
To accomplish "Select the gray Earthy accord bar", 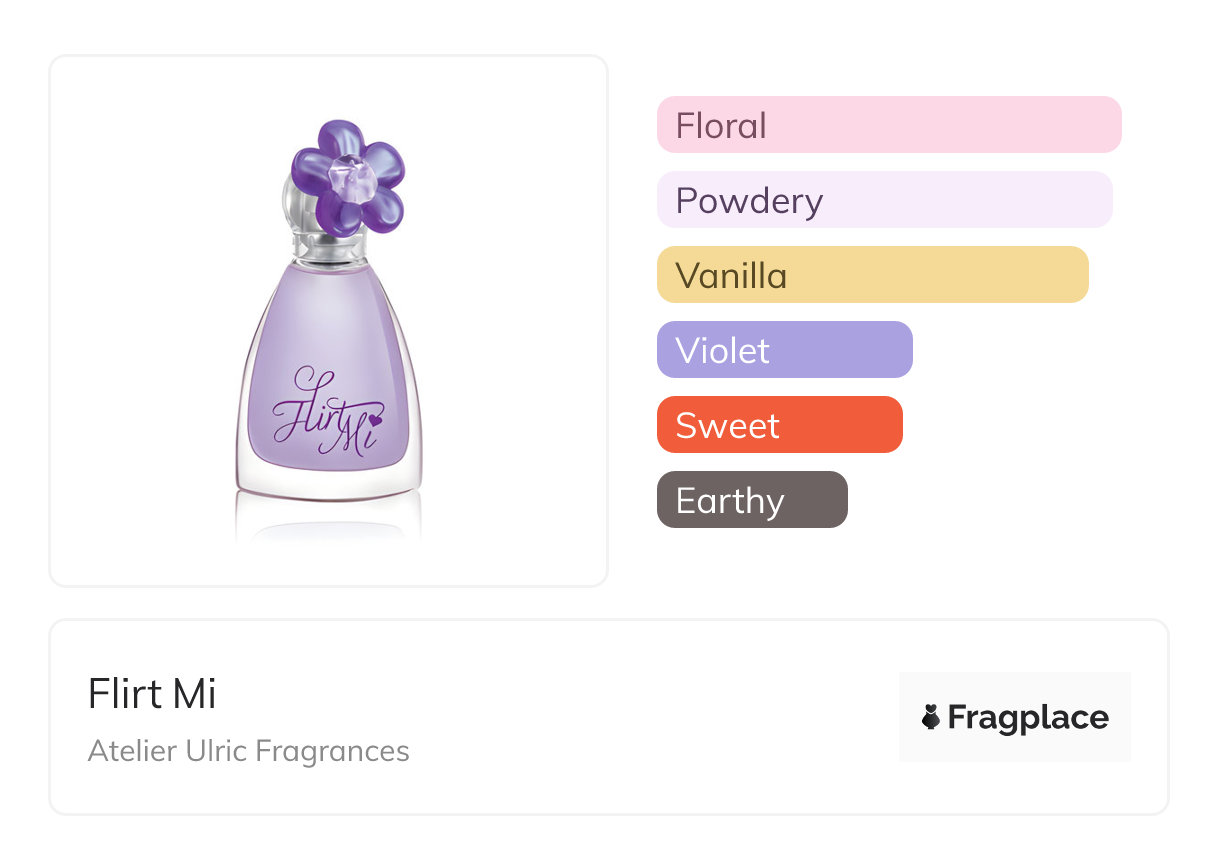I will click(752, 500).
